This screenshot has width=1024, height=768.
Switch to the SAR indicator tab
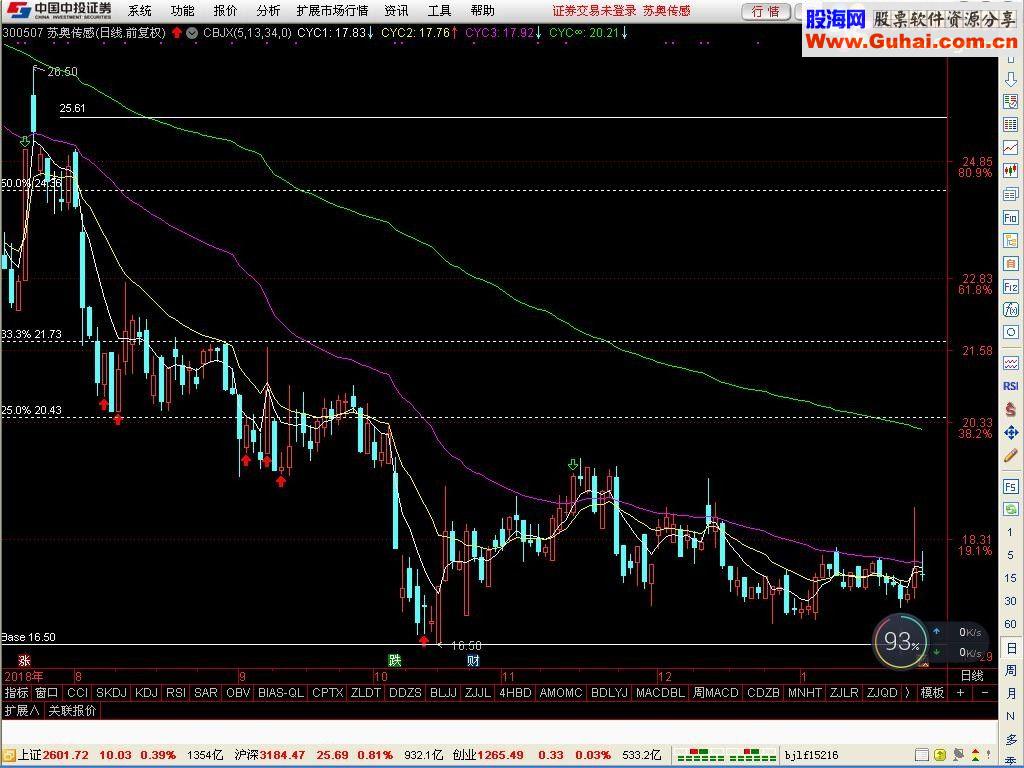tap(206, 692)
